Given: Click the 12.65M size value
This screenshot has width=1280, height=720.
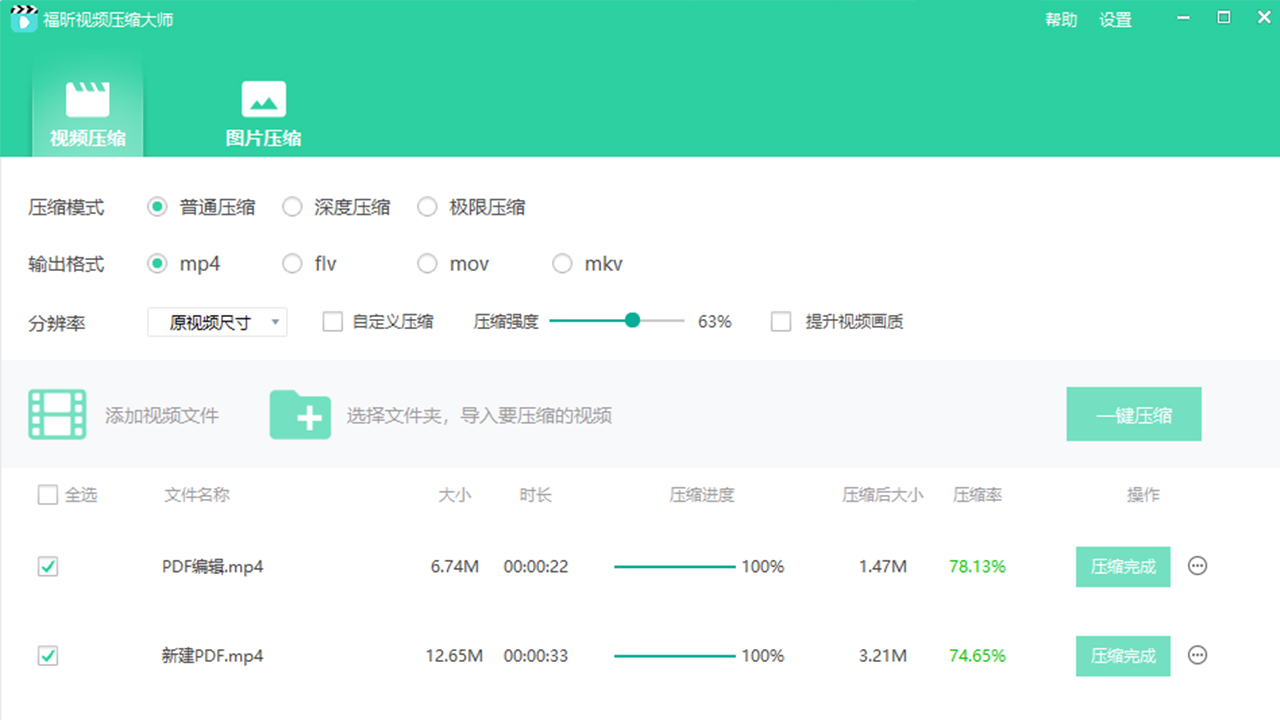Looking at the screenshot, I should pos(454,656).
